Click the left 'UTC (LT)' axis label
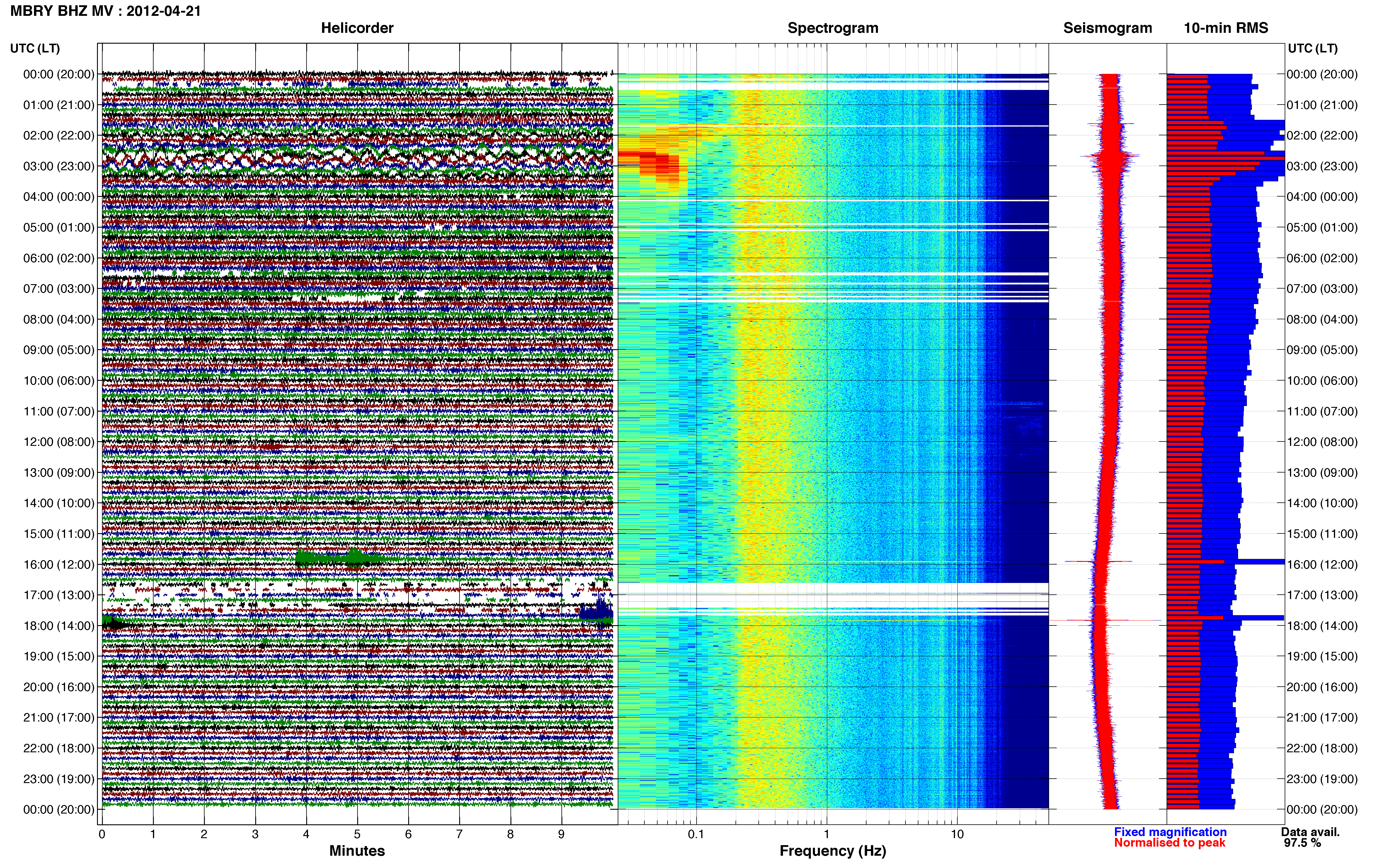The height and width of the screenshot is (868, 1389). pos(35,48)
